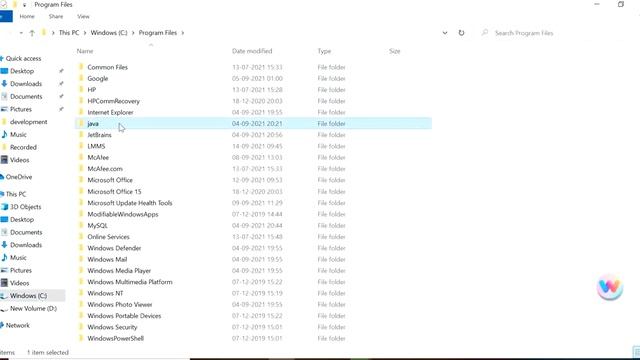The height and width of the screenshot is (360, 640).
Task: Select This PC in the breadcrumb path
Action: pos(69,33)
